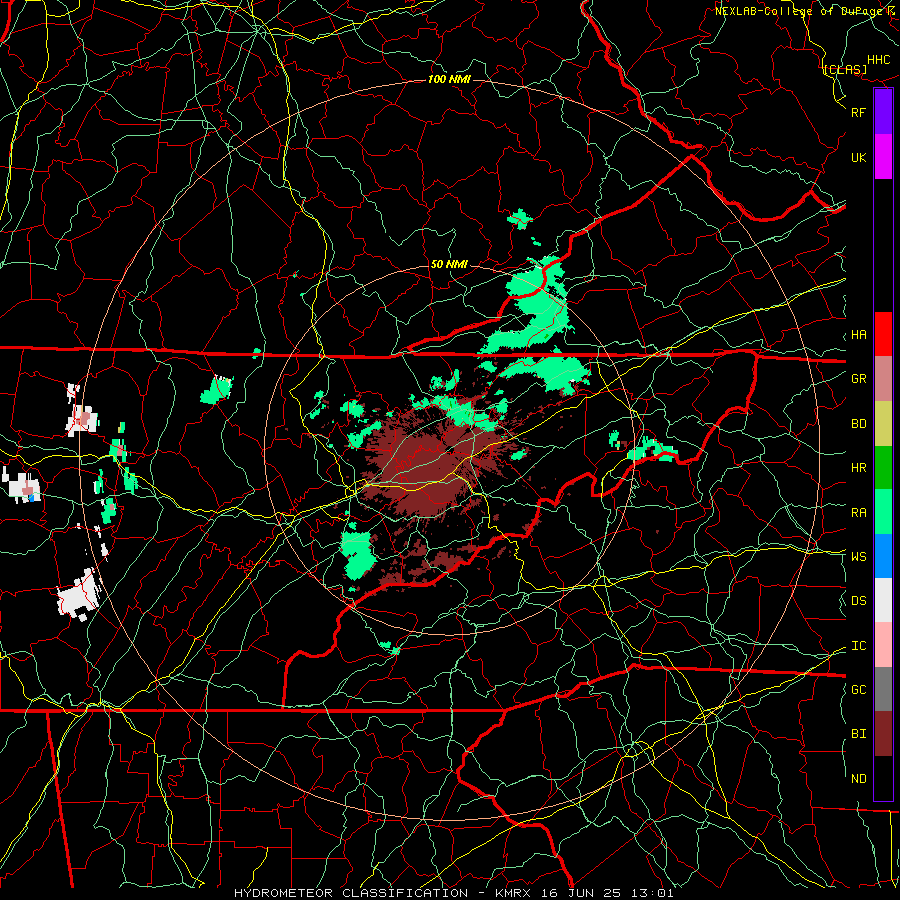Click the HR dark green legend swatch

point(883,468)
